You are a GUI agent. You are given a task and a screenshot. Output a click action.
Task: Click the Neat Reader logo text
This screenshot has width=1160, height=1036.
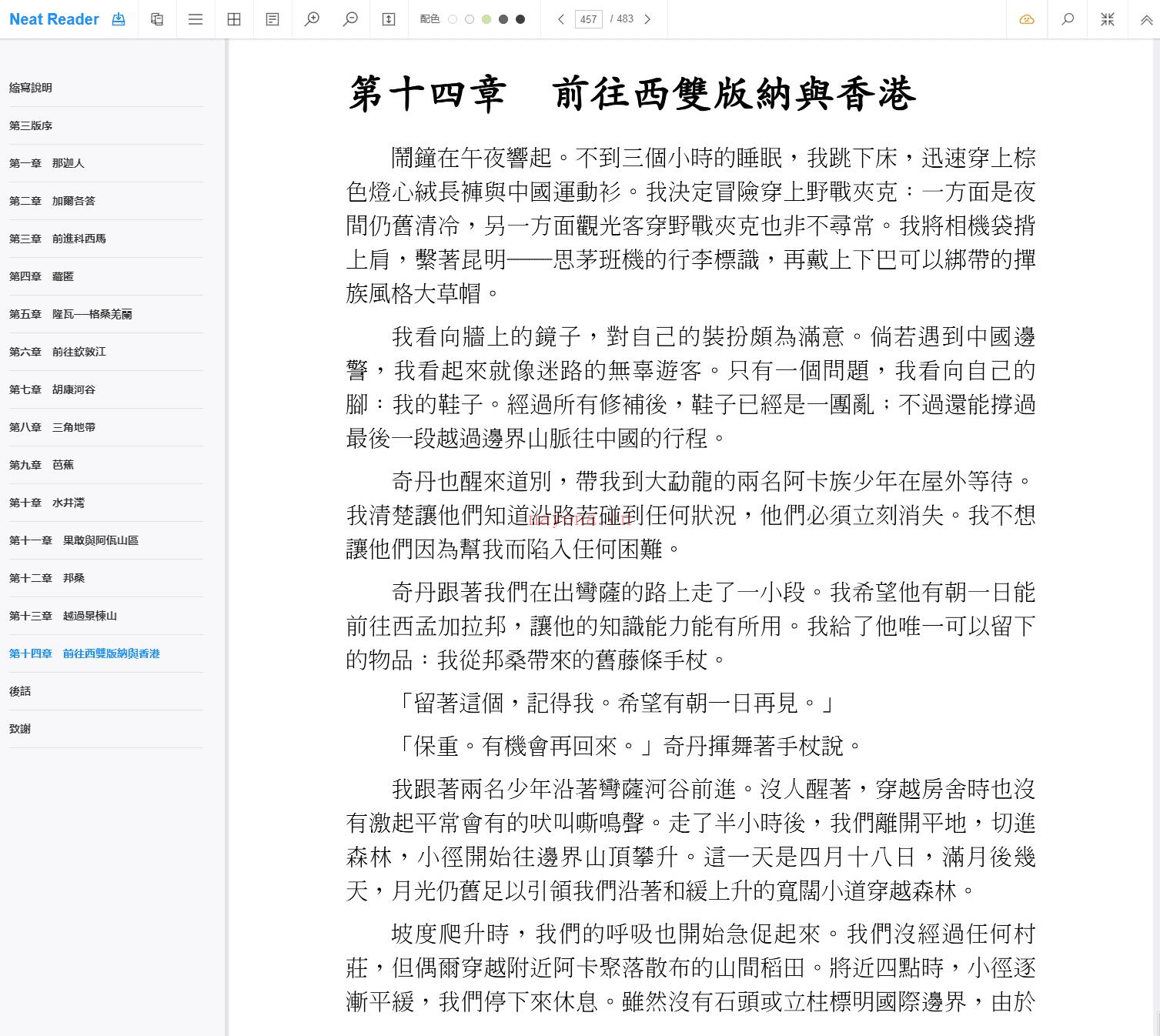pos(54,19)
